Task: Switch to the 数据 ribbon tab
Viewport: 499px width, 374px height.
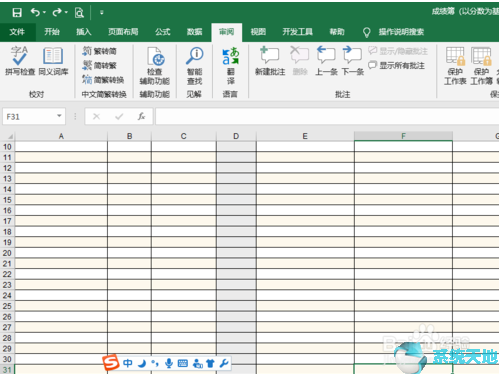Action: [194, 32]
